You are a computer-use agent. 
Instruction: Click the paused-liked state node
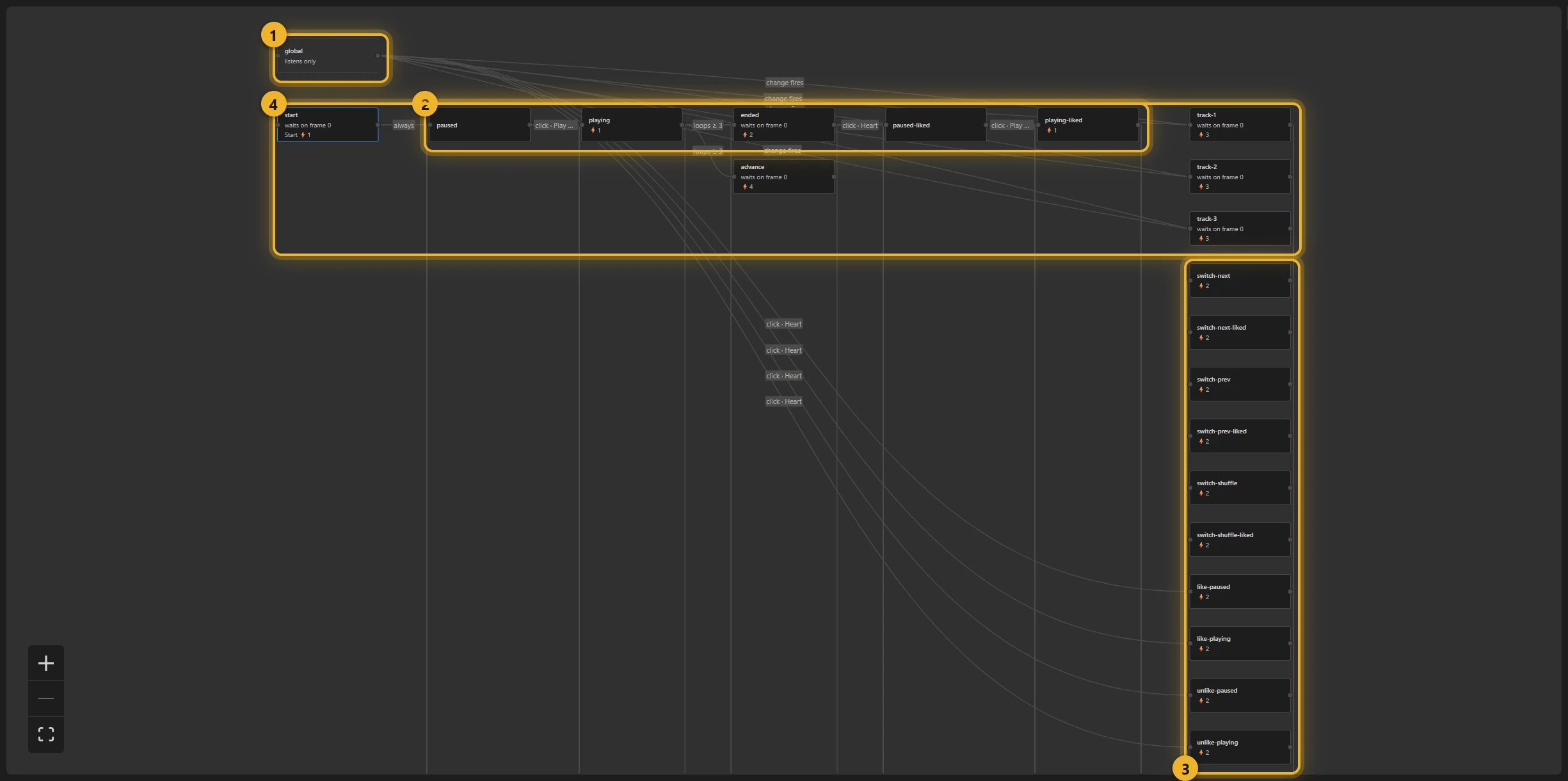click(x=936, y=125)
